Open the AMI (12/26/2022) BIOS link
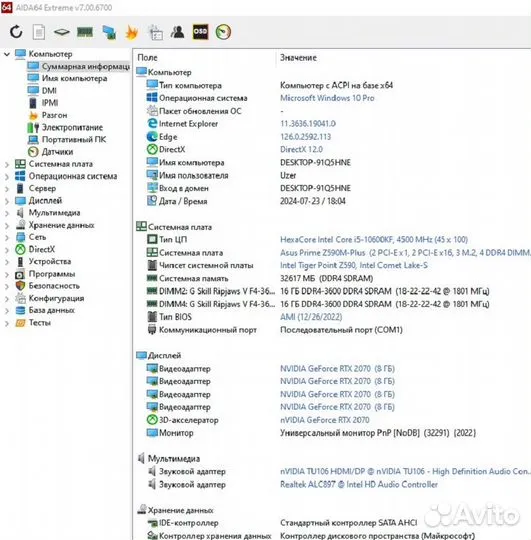The image size is (531, 540). tap(311, 317)
